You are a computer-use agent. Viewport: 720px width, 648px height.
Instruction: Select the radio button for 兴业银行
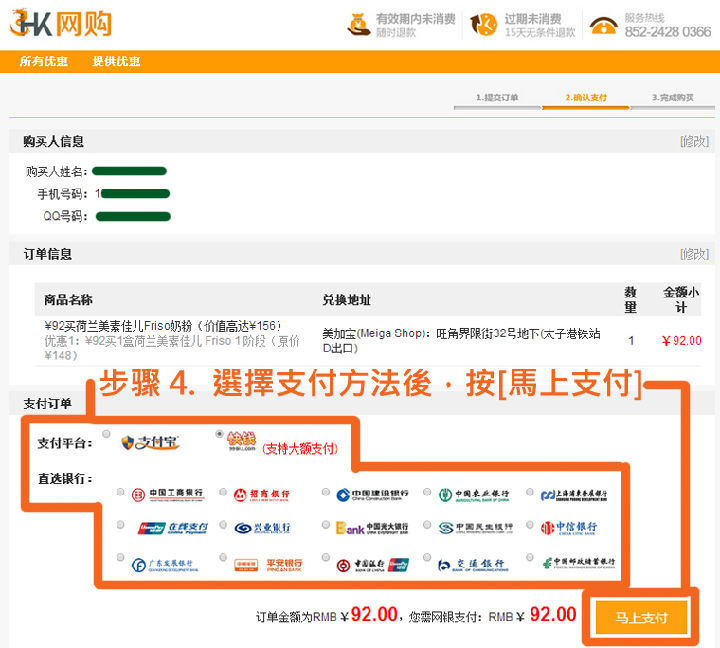(222, 526)
